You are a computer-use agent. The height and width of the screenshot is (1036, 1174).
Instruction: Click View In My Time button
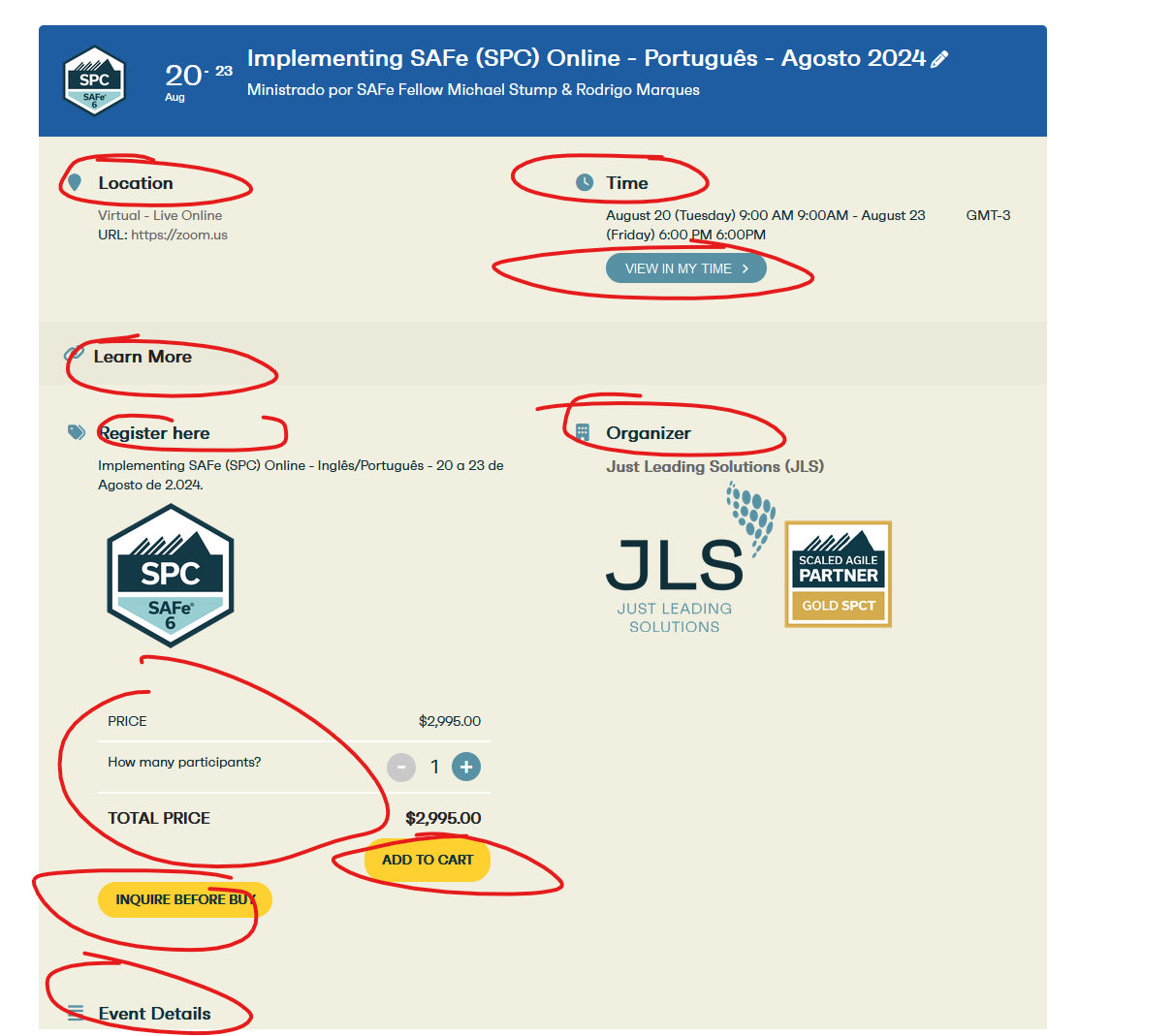pos(686,268)
